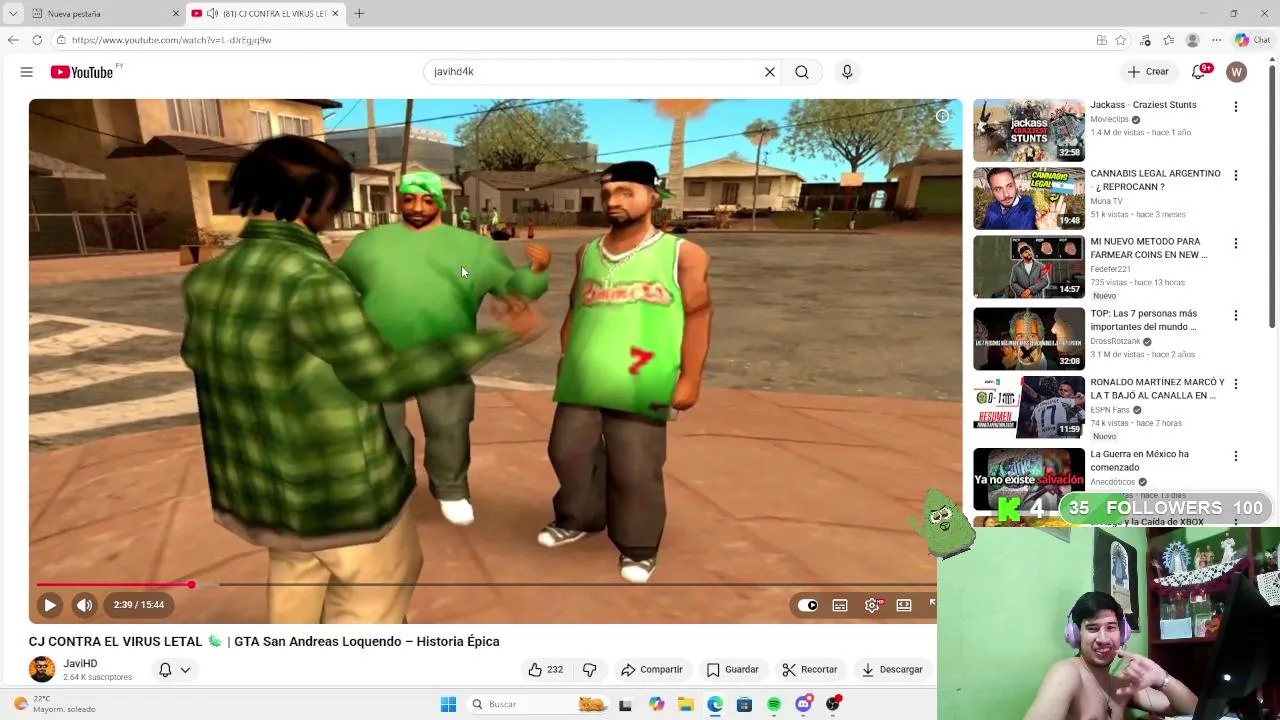1280x720 pixels.
Task: Clear the javihd4k search text
Action: (x=770, y=72)
